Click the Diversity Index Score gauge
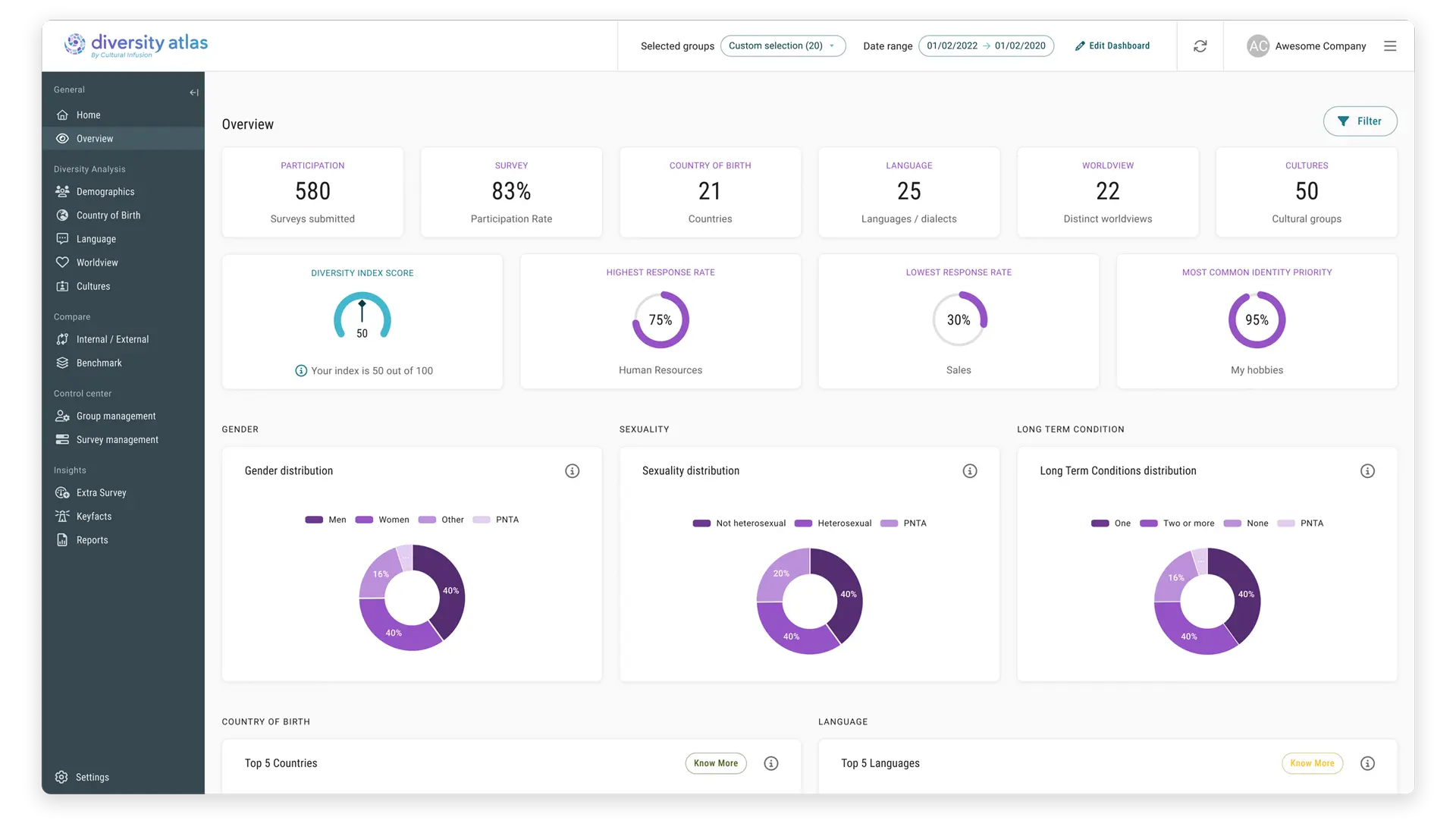Image resolution: width=1456 pixels, height=833 pixels. pos(362,316)
